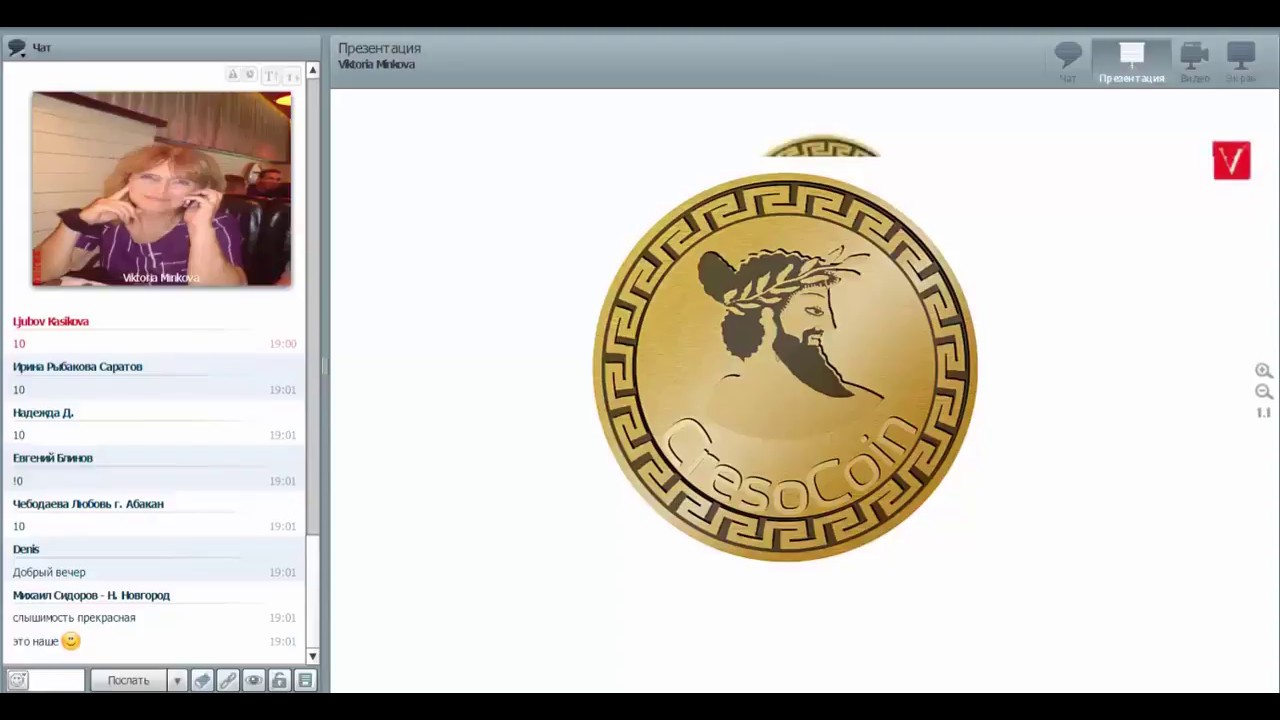The image size is (1280, 720).
Task: Select the name Евгений Блинов in chat
Action: [x=53, y=458]
